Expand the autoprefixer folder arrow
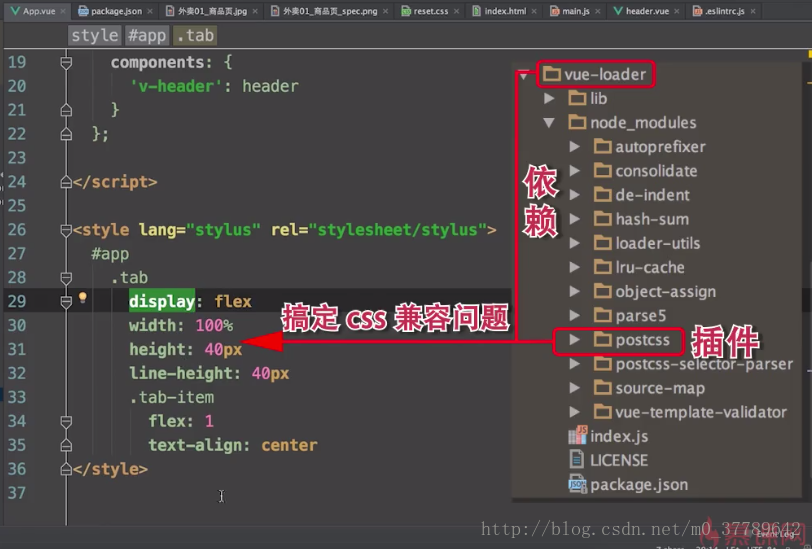This screenshot has width=812, height=549. click(x=574, y=147)
